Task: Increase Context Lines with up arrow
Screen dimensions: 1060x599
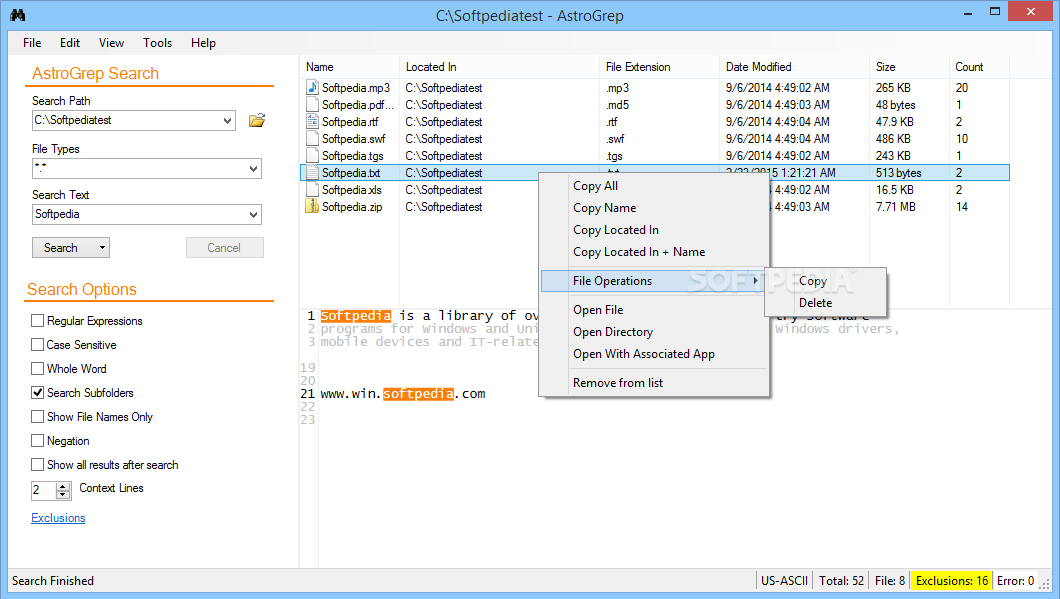Action: coord(63,487)
